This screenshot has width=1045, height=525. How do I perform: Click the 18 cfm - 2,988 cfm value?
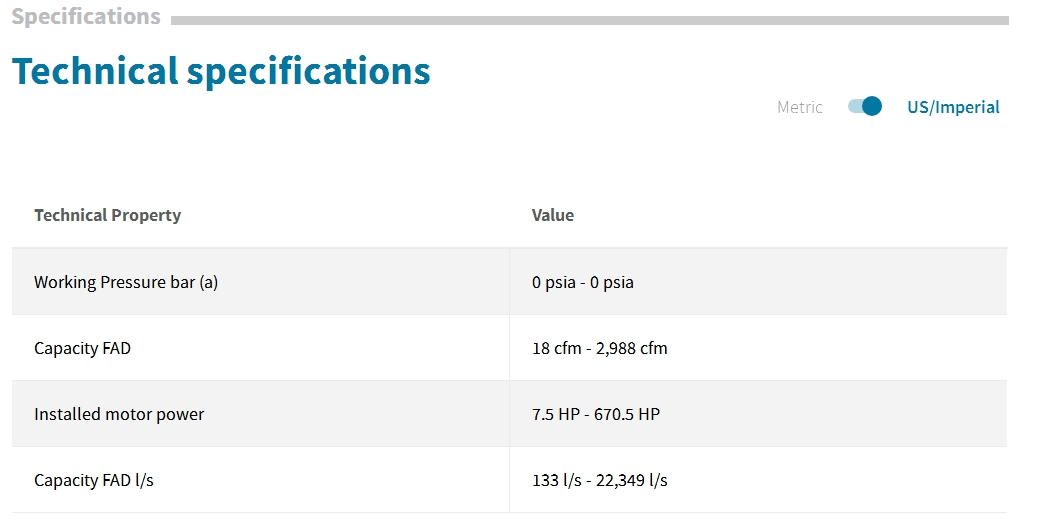pyautogui.click(x=599, y=348)
